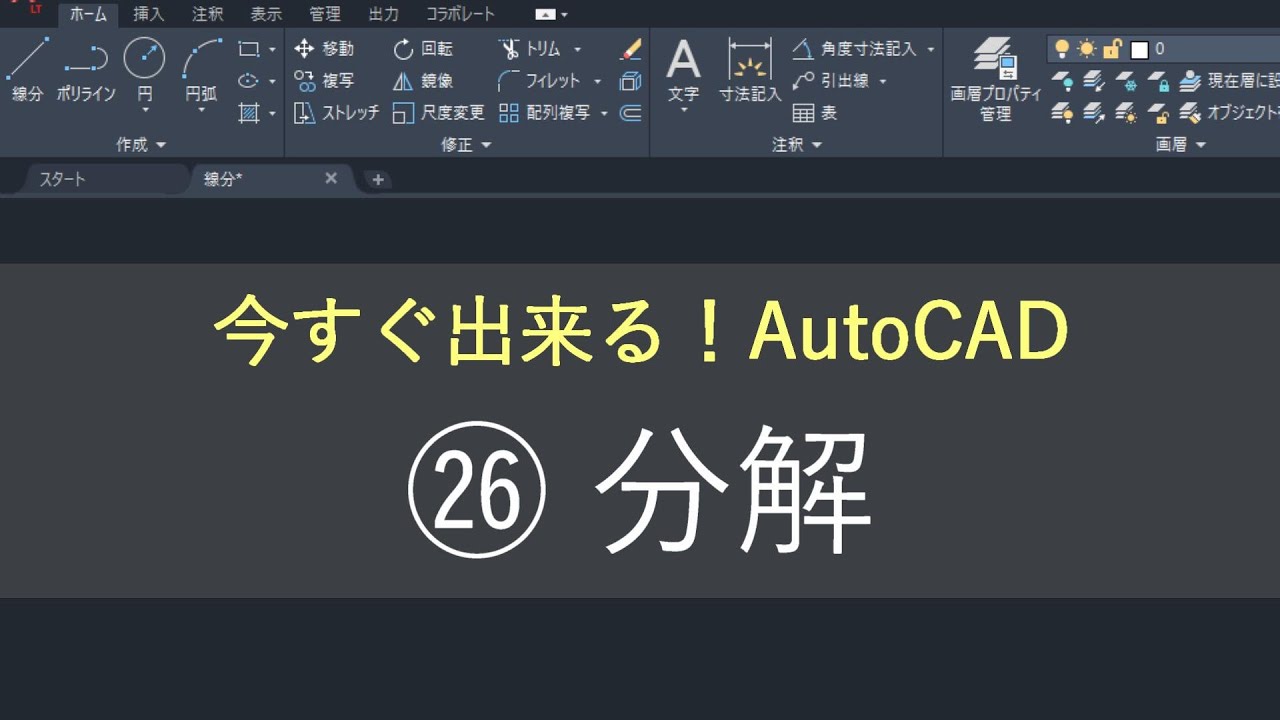The image size is (1280, 720).
Task: Switch to the 管理 ribbon tab
Action: tap(325, 14)
